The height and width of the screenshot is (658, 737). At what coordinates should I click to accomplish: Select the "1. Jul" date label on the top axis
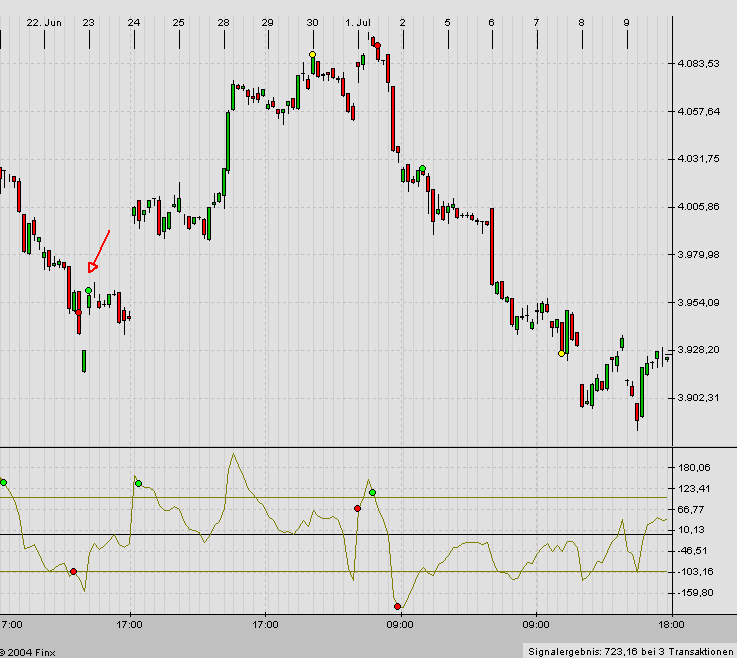[357, 22]
